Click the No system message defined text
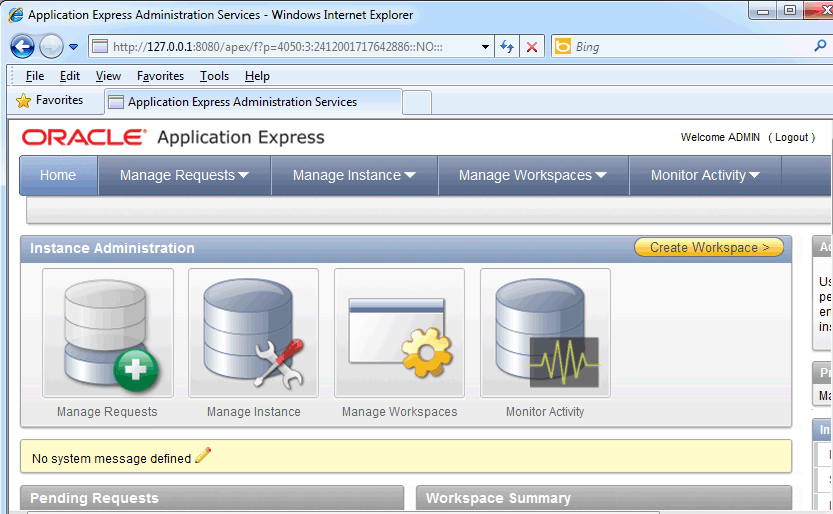The height and width of the screenshot is (514, 833). pos(111,458)
